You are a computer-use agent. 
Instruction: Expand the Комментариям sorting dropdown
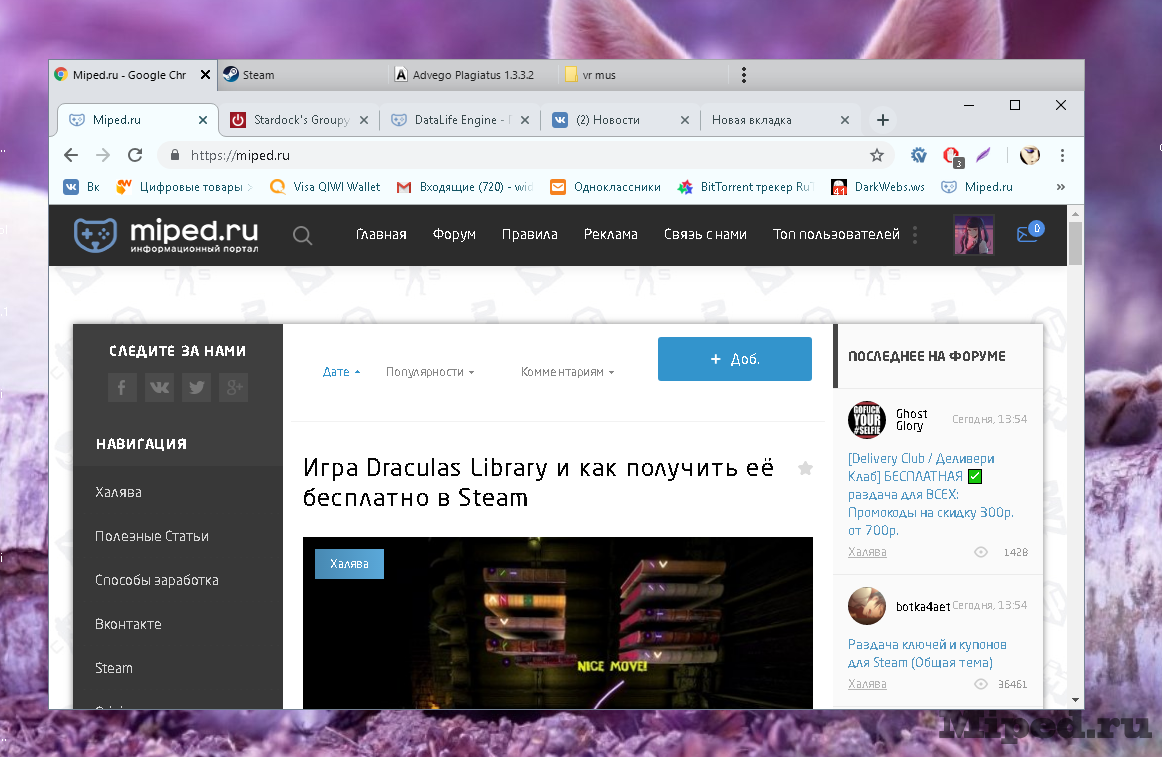tap(567, 372)
